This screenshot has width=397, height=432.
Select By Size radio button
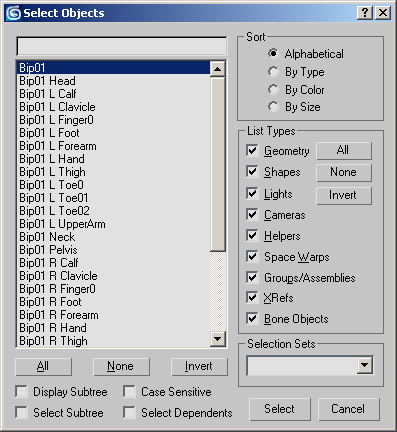pyautogui.click(x=273, y=107)
